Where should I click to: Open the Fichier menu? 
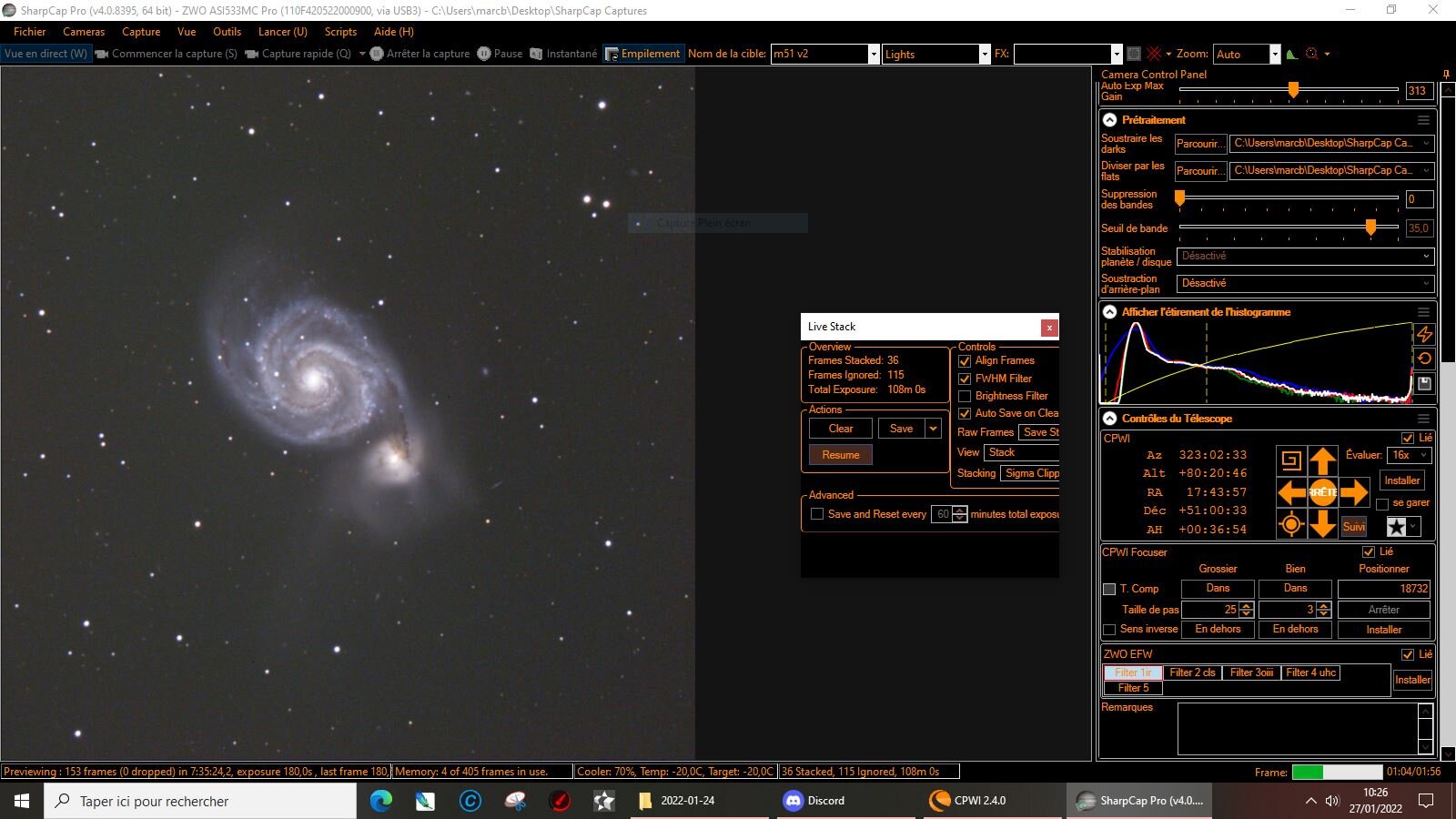(x=30, y=31)
